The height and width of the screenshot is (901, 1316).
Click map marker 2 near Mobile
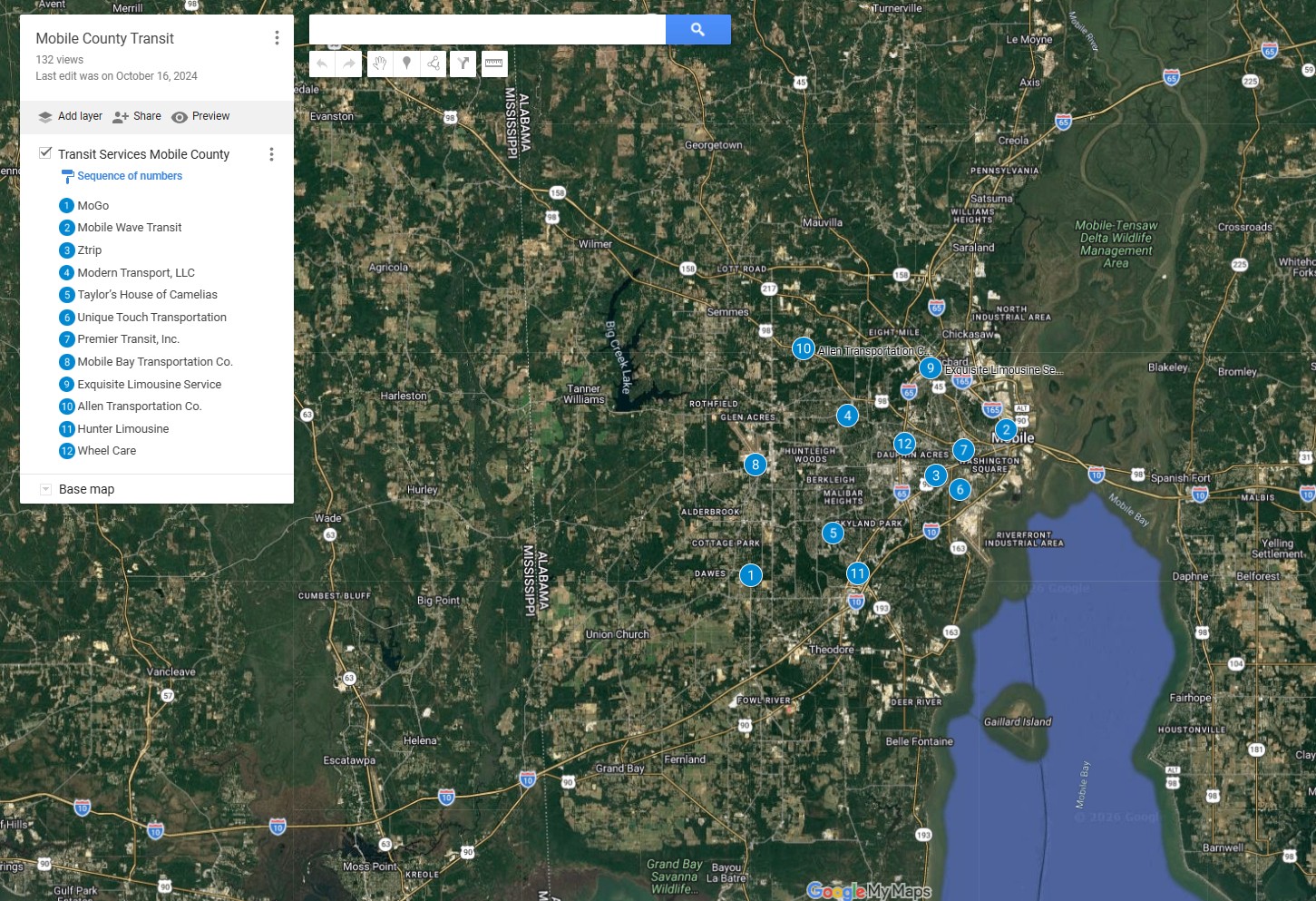coord(1006,429)
